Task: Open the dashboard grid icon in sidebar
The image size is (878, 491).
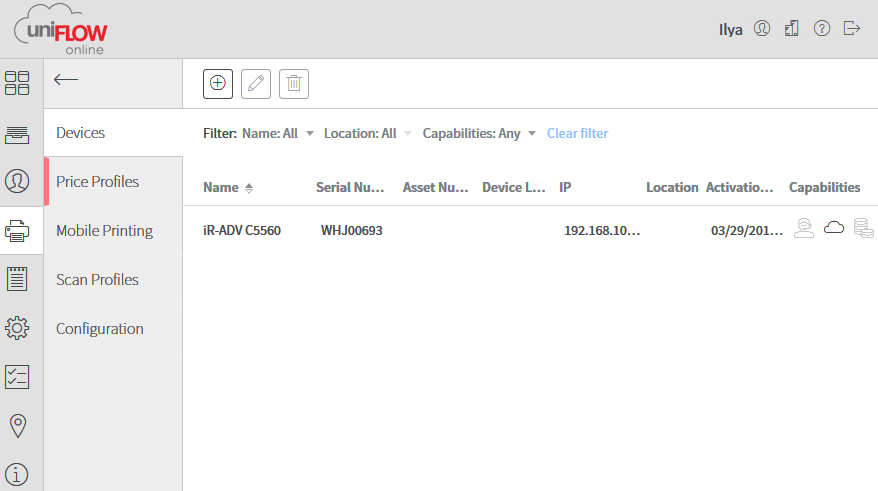Action: [x=17, y=83]
